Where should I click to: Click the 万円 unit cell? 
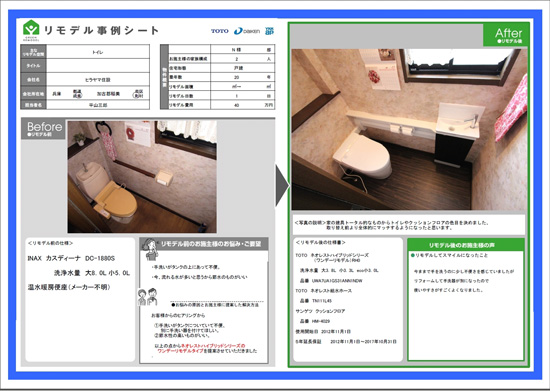coord(268,105)
